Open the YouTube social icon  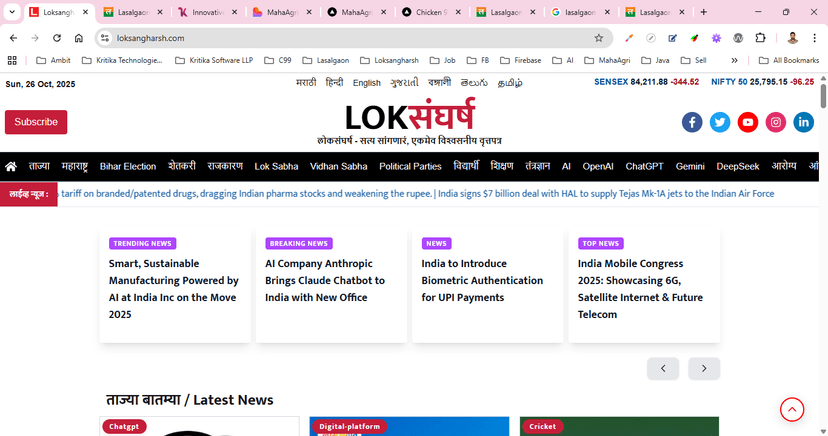click(x=748, y=122)
